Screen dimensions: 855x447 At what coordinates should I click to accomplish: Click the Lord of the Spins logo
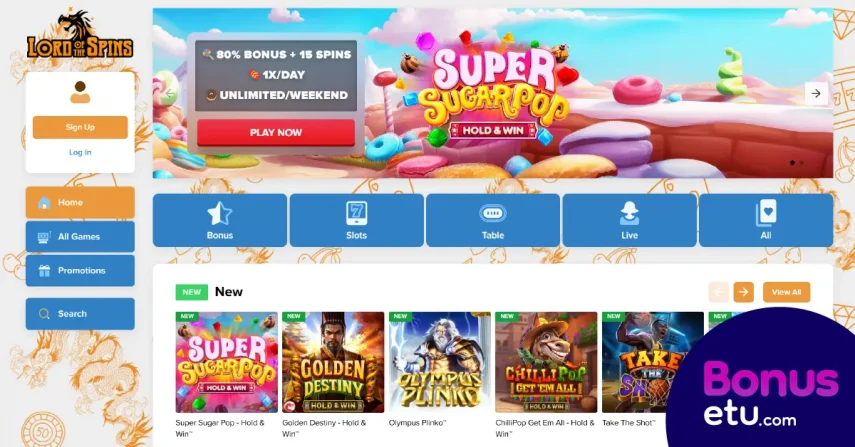pos(80,34)
